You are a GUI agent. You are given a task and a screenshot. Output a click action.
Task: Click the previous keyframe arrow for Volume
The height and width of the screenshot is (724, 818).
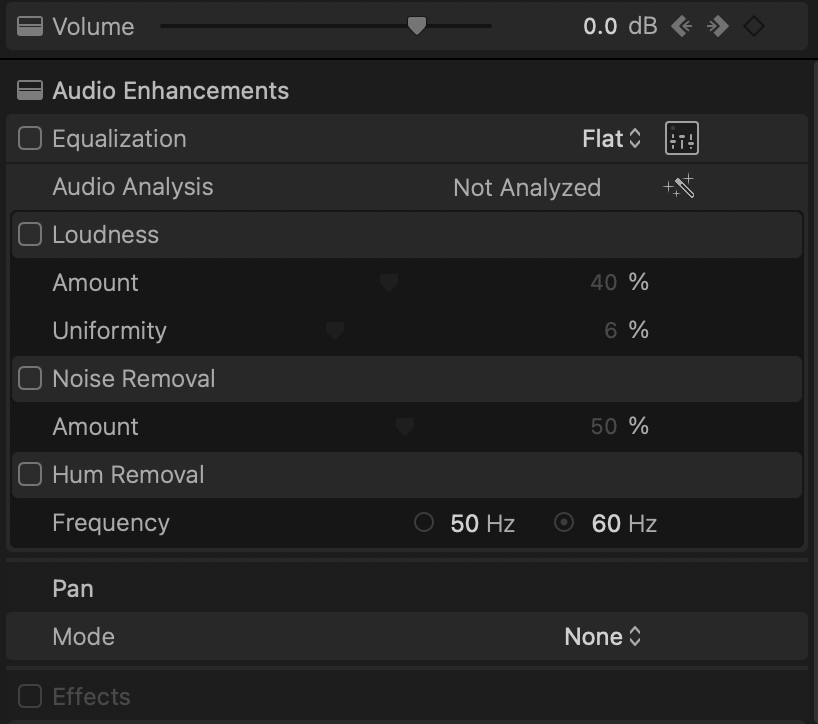tap(683, 27)
